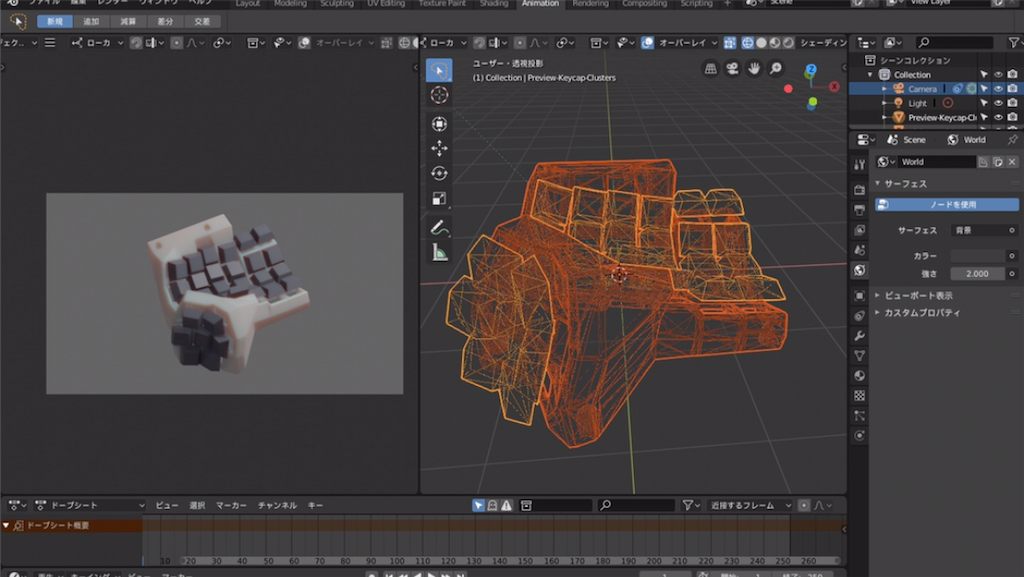This screenshot has height=577, width=1024.
Task: Pin the properties editor context
Action: coord(1012,140)
